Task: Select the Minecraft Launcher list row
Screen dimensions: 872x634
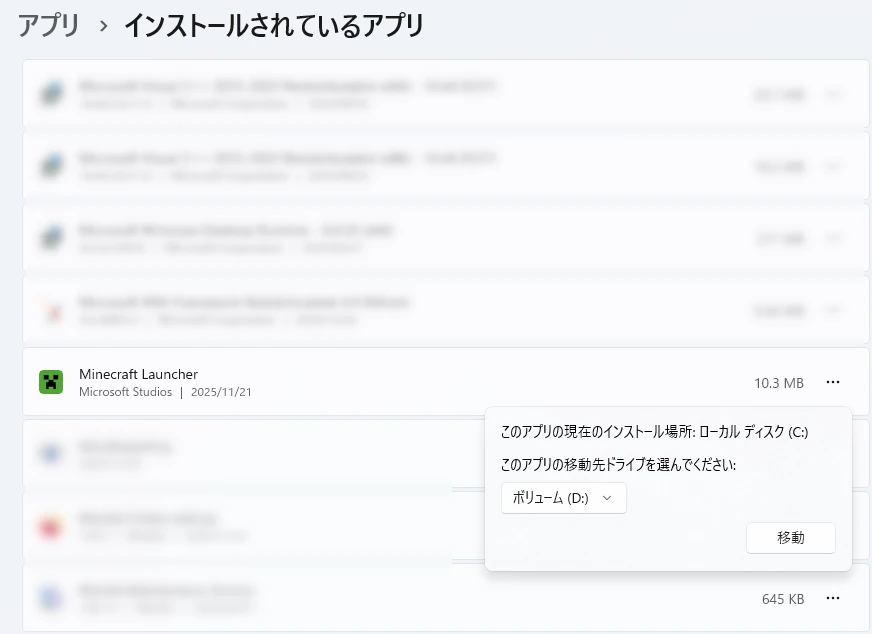Action: pyautogui.click(x=300, y=381)
